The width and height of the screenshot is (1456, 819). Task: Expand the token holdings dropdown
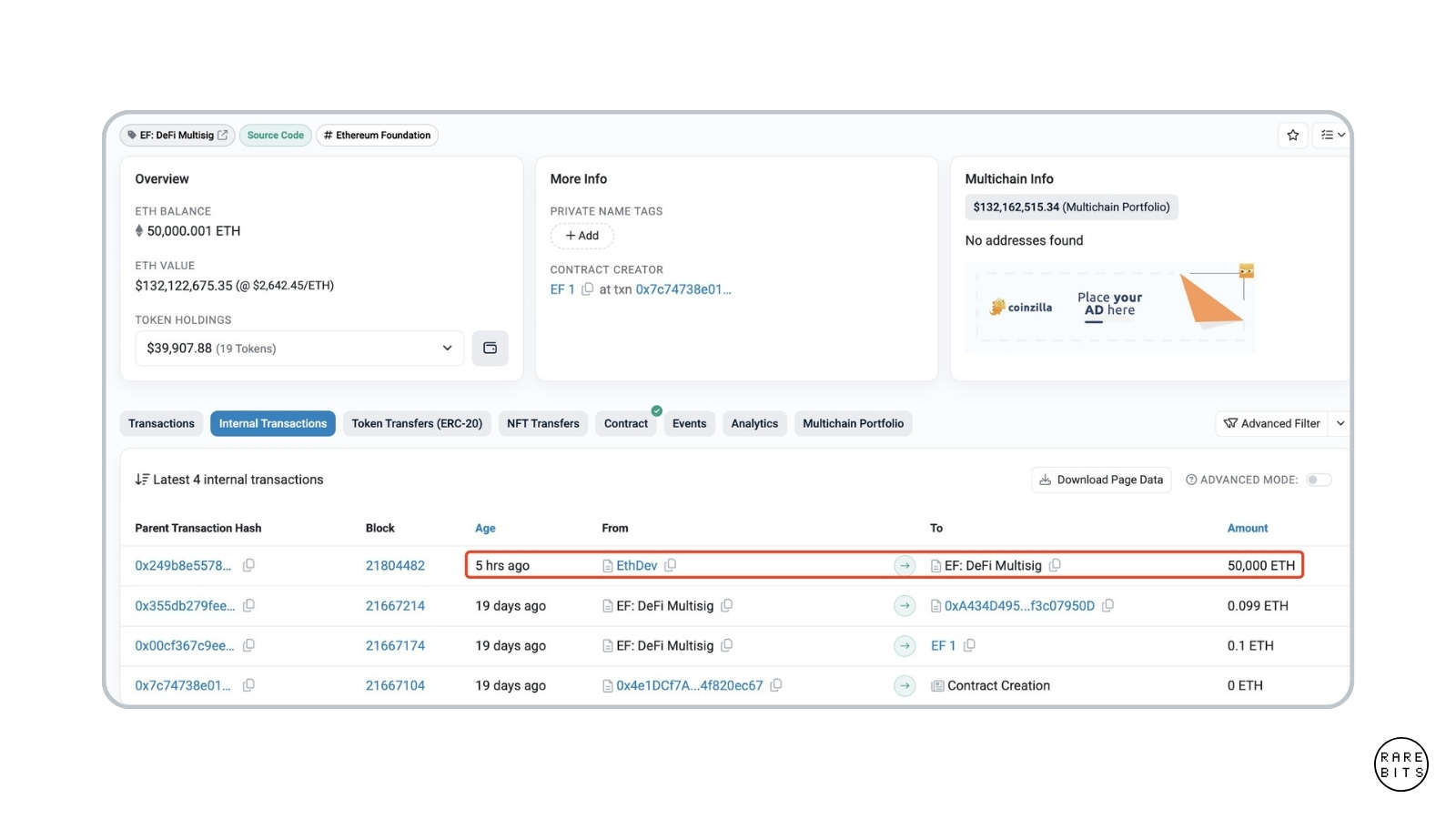(x=299, y=349)
